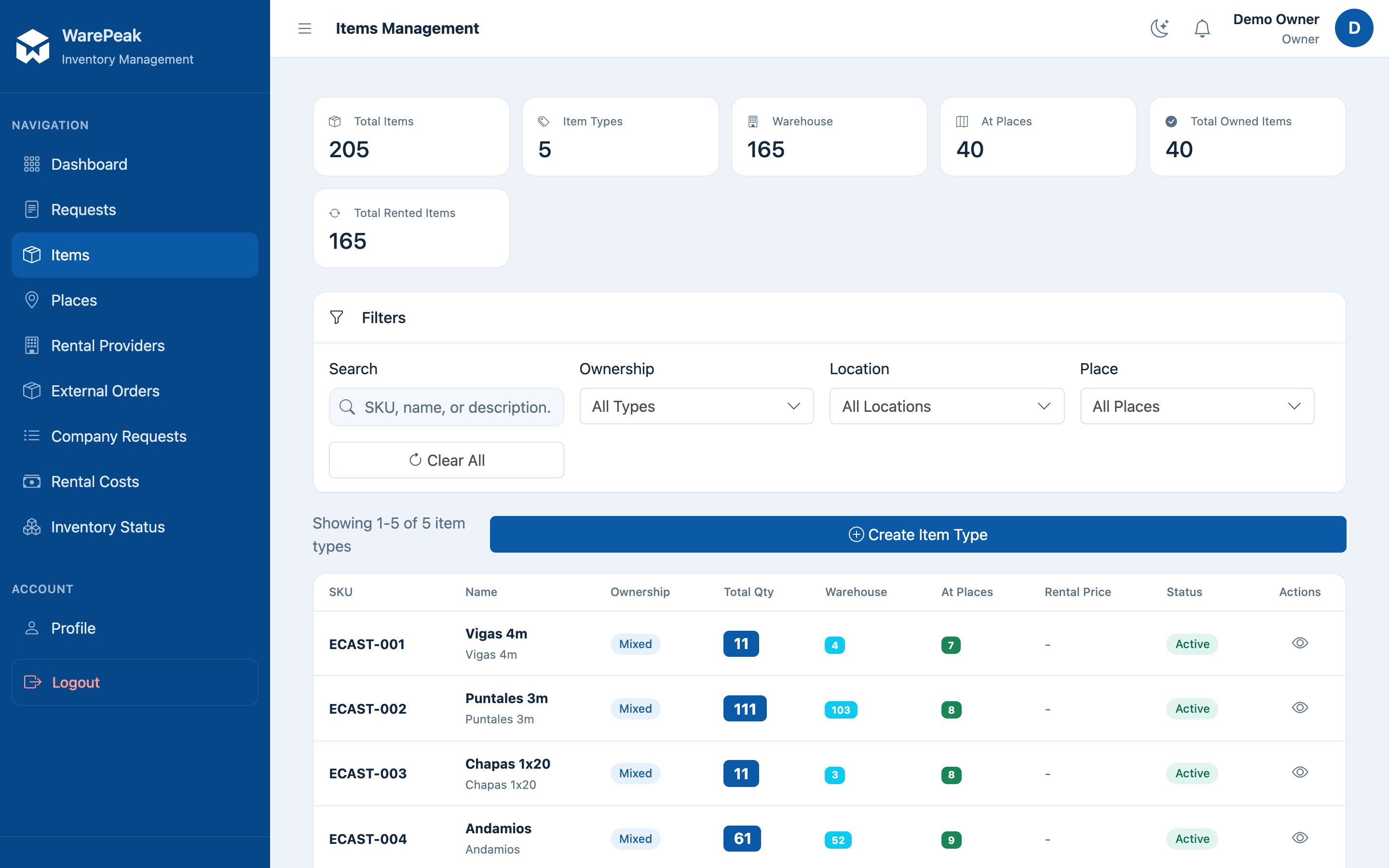The width and height of the screenshot is (1389, 868).
Task: View ECAST-001 details via eye icon
Action: 1299,643
